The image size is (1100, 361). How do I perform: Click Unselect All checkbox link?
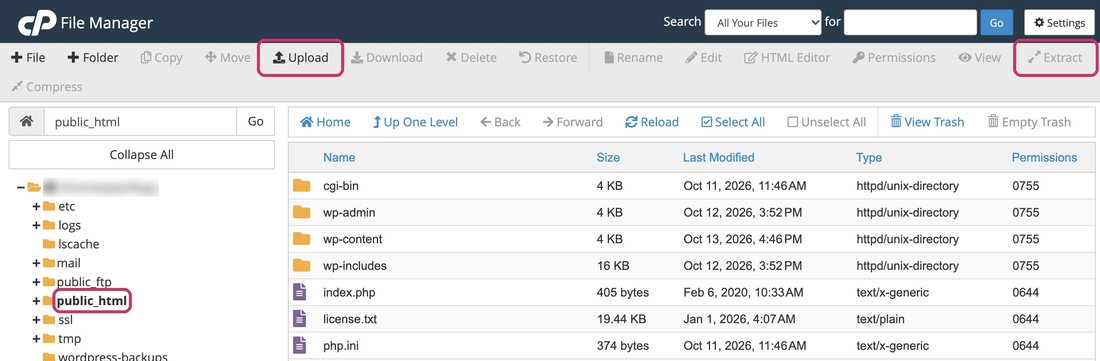coord(826,122)
